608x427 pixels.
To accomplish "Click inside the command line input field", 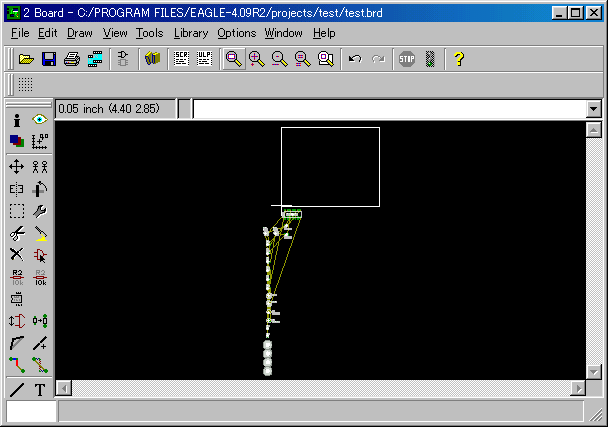I will (390, 109).
